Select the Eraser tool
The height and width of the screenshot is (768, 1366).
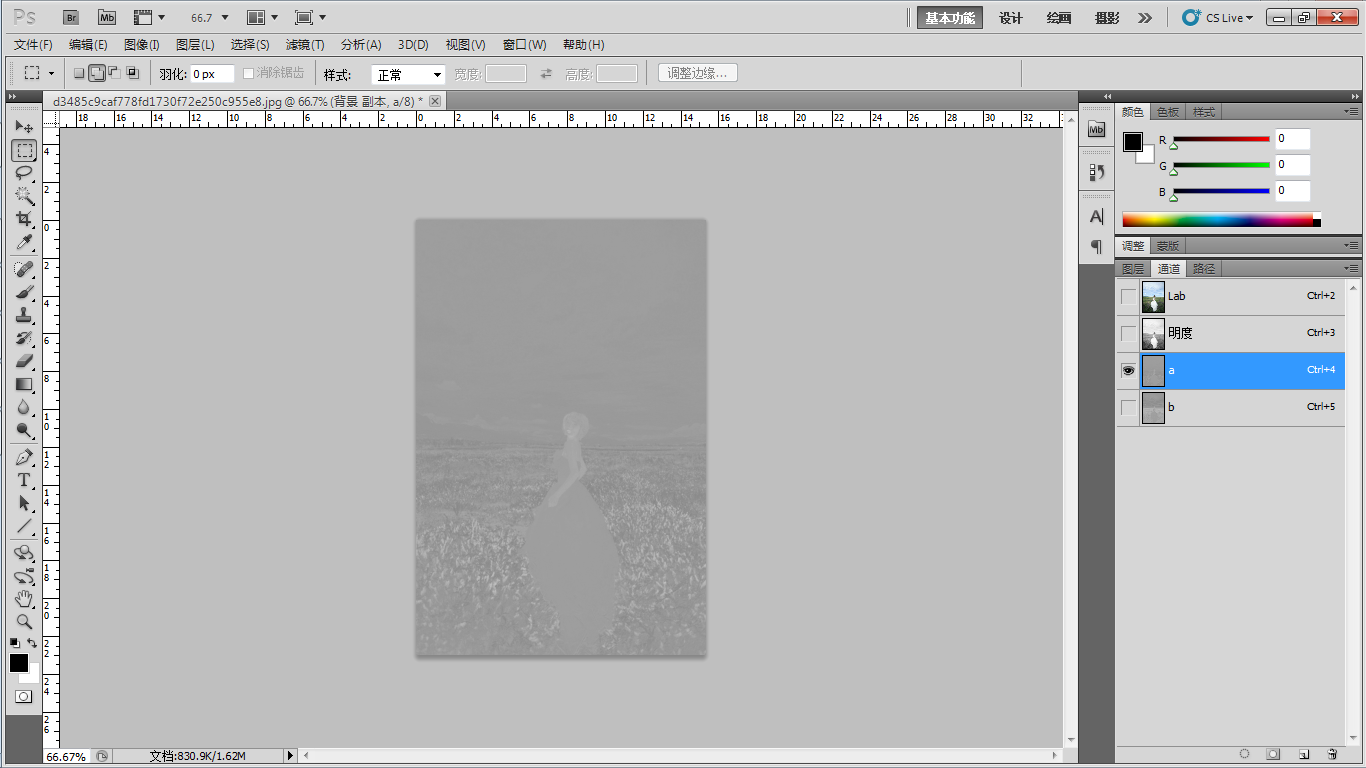24,361
